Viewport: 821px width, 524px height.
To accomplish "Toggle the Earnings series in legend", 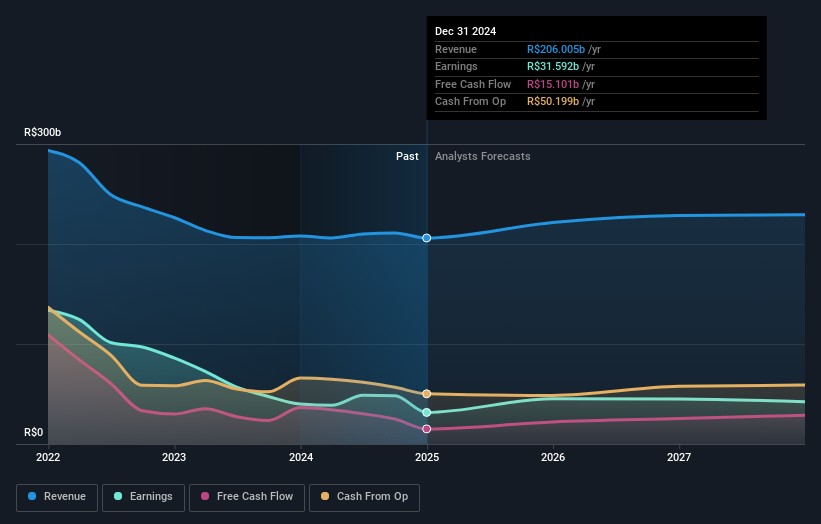I will (x=143, y=497).
